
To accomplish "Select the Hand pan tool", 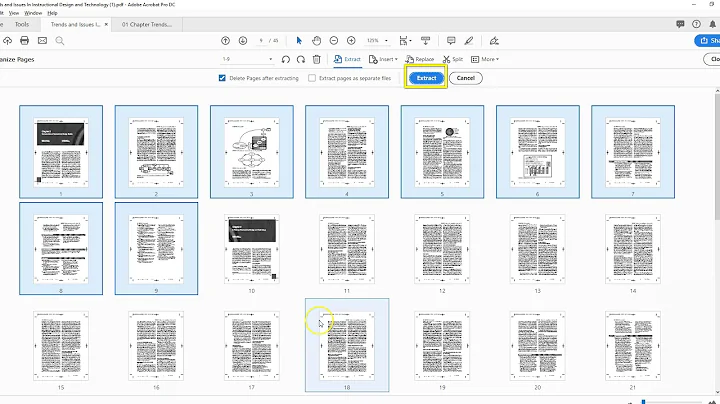I will [316, 41].
